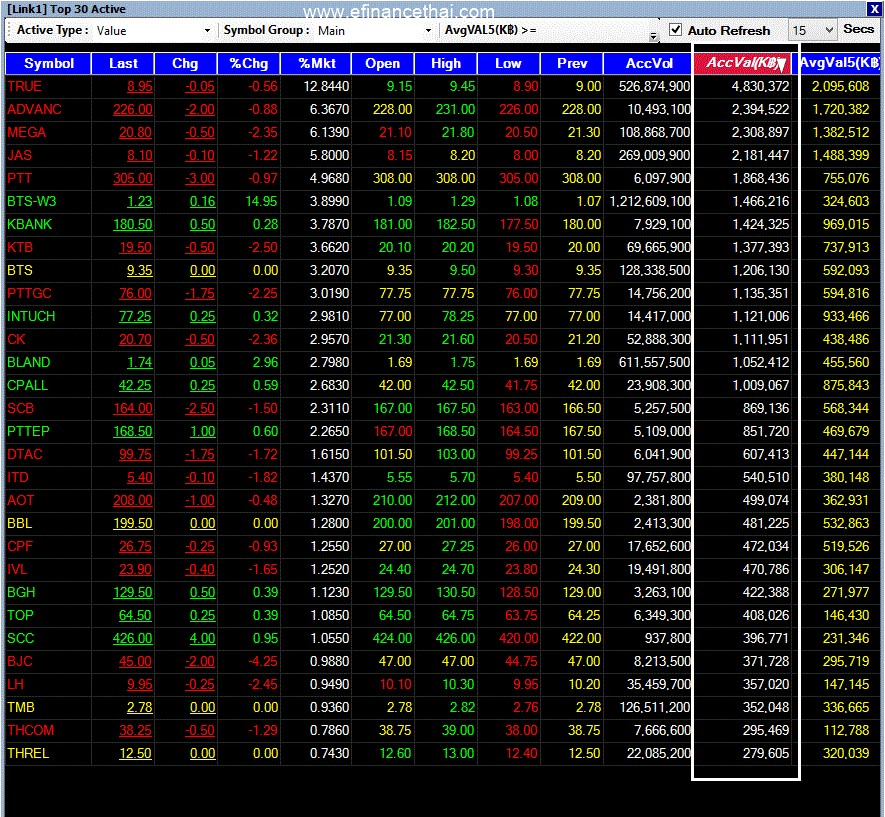Close the Top 30 Active window
885x817 pixels.
coord(874,8)
